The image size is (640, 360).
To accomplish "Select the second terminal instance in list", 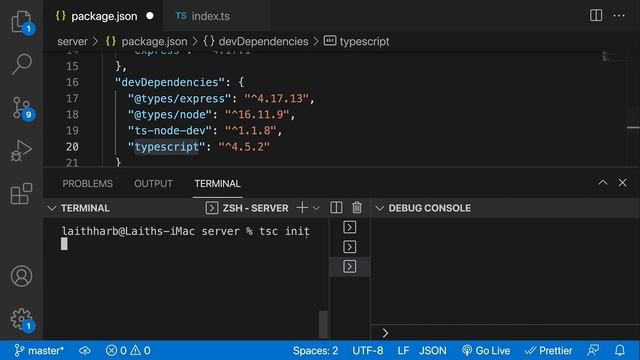I will [349, 247].
